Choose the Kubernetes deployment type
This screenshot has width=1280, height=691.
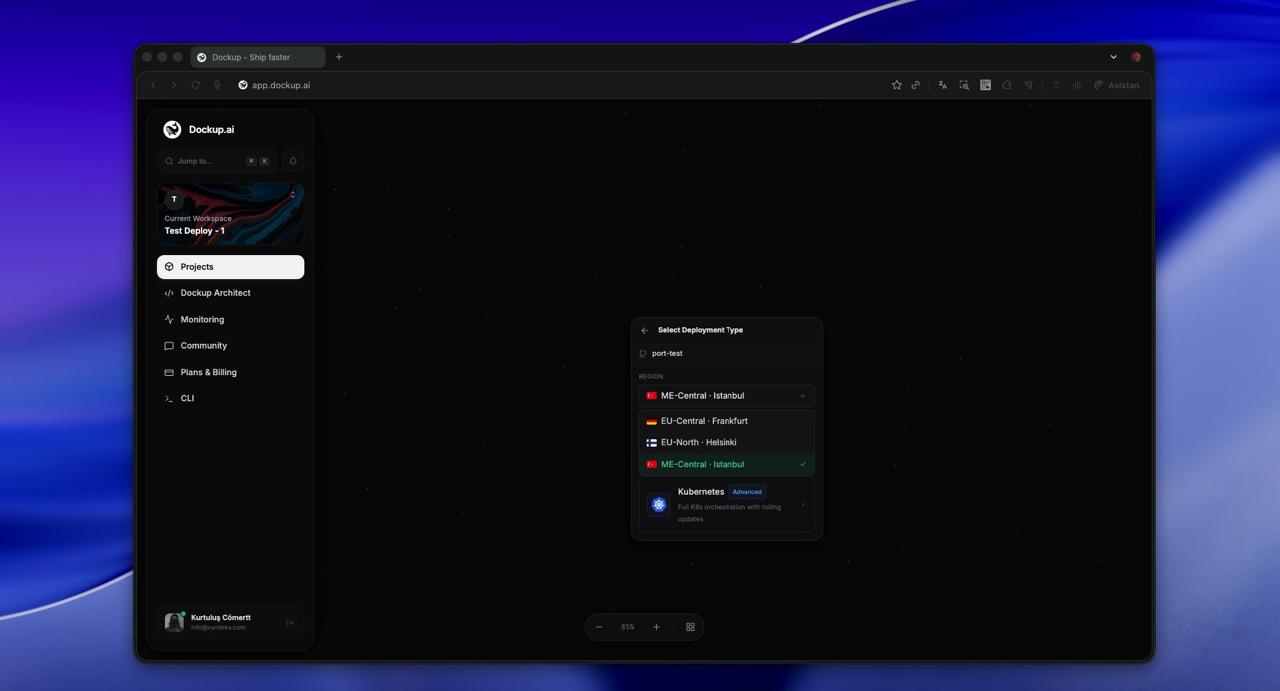click(727, 505)
